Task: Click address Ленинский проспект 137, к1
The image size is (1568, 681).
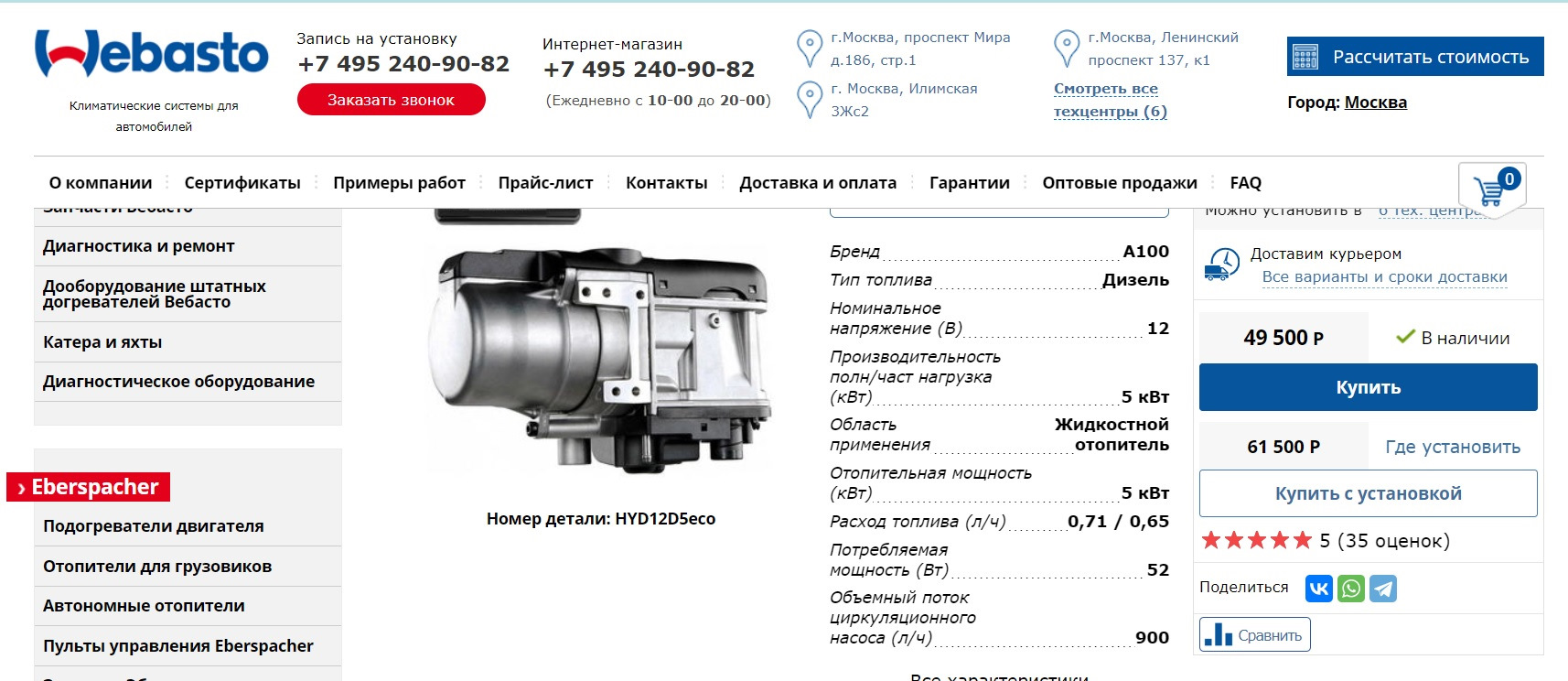Action: [x=1163, y=49]
